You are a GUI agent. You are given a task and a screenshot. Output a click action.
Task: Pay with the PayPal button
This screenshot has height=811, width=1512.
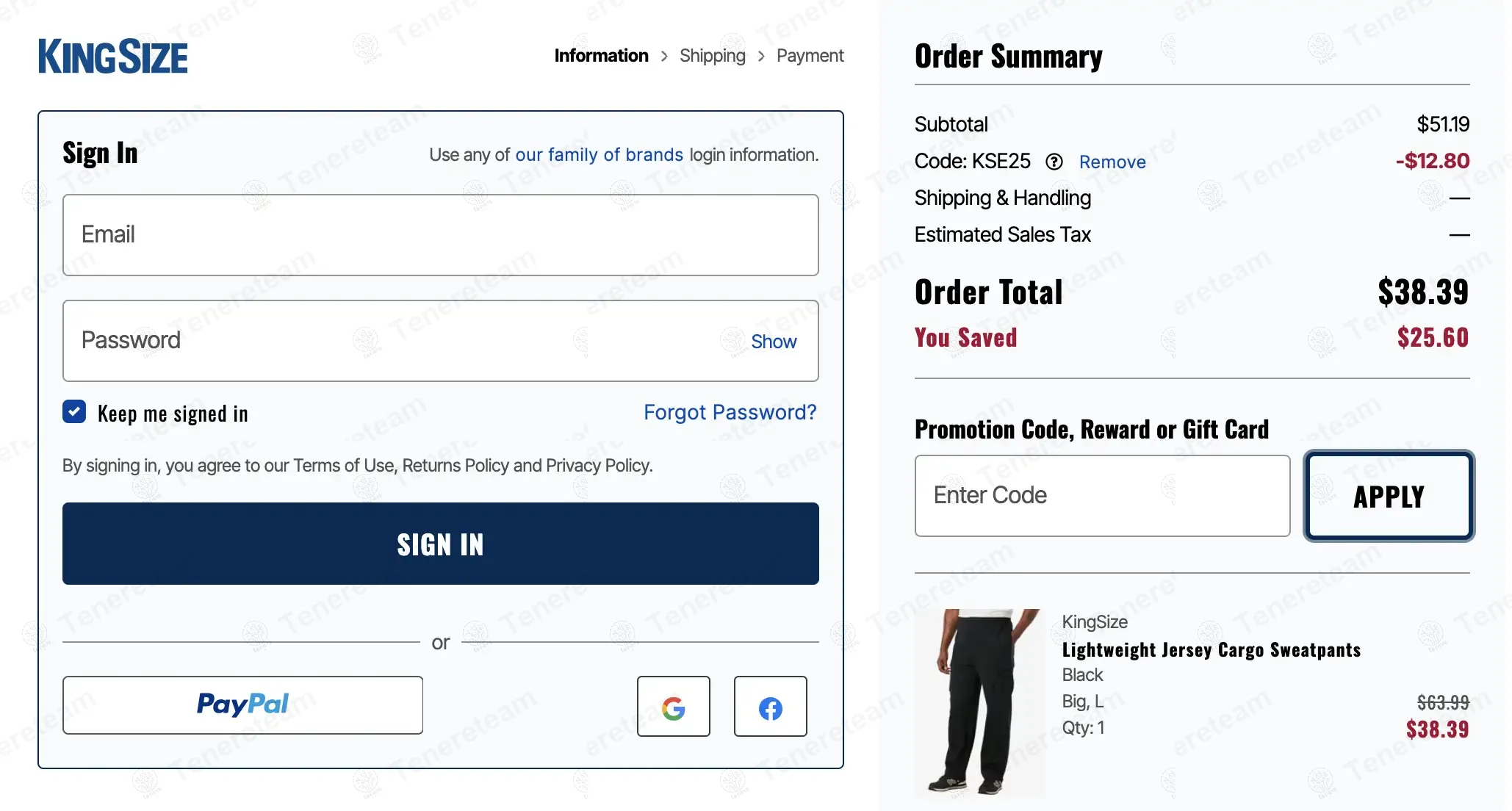(242, 704)
